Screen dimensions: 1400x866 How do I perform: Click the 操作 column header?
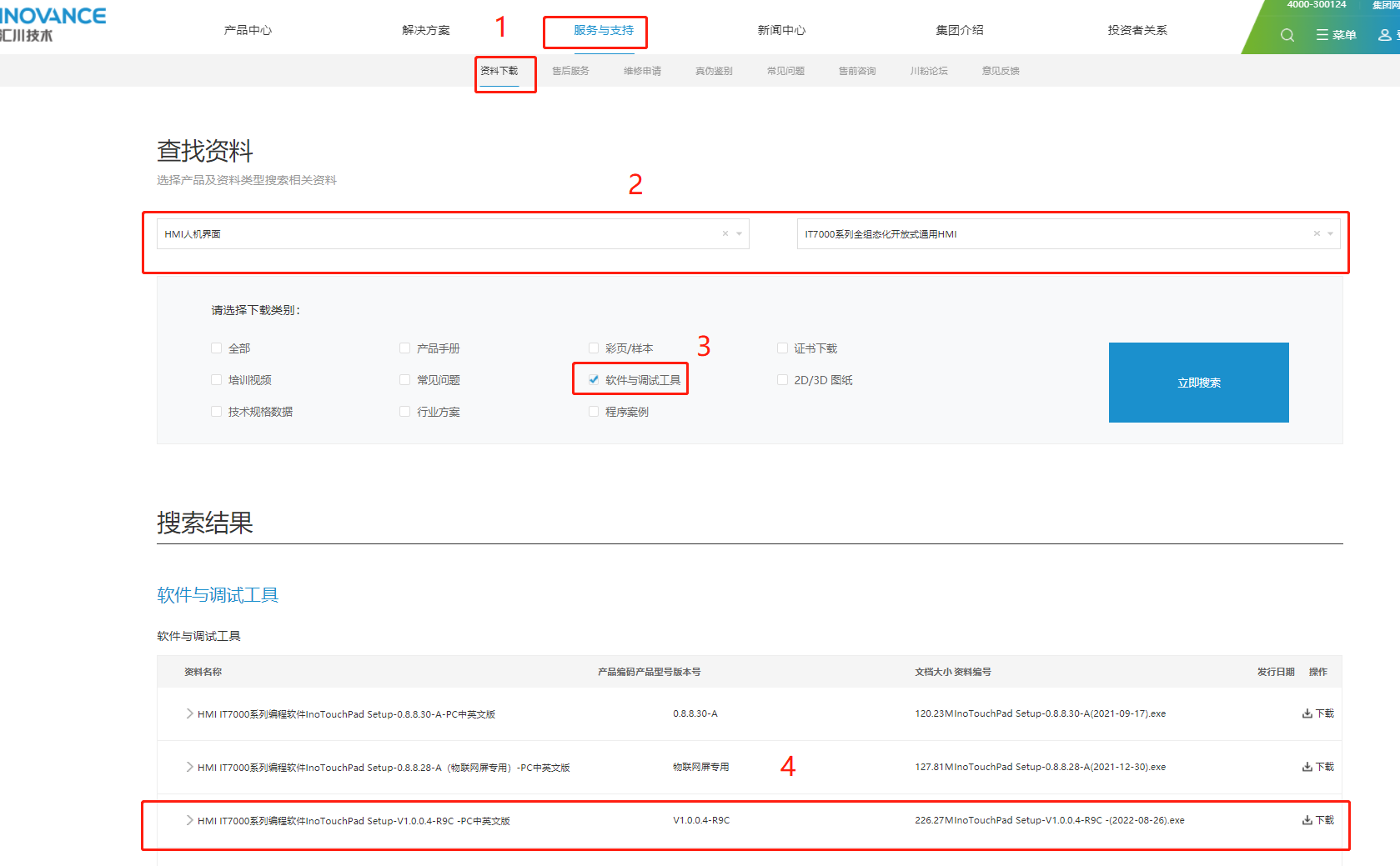1318,672
